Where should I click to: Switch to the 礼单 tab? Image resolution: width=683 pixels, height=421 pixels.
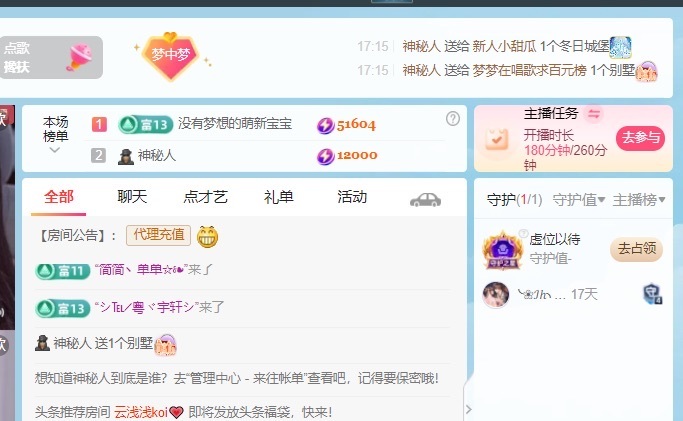(x=278, y=197)
